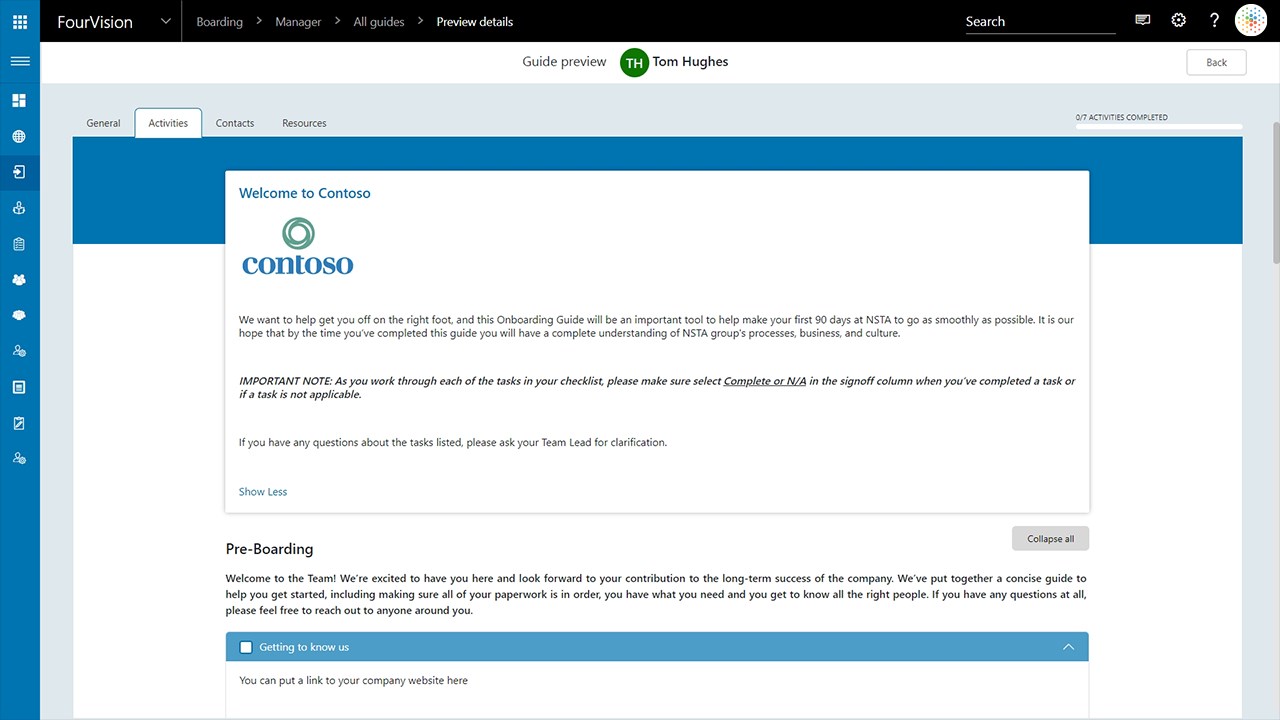This screenshot has width=1280, height=720.
Task: Click in the Search input field
Action: tap(1040, 22)
